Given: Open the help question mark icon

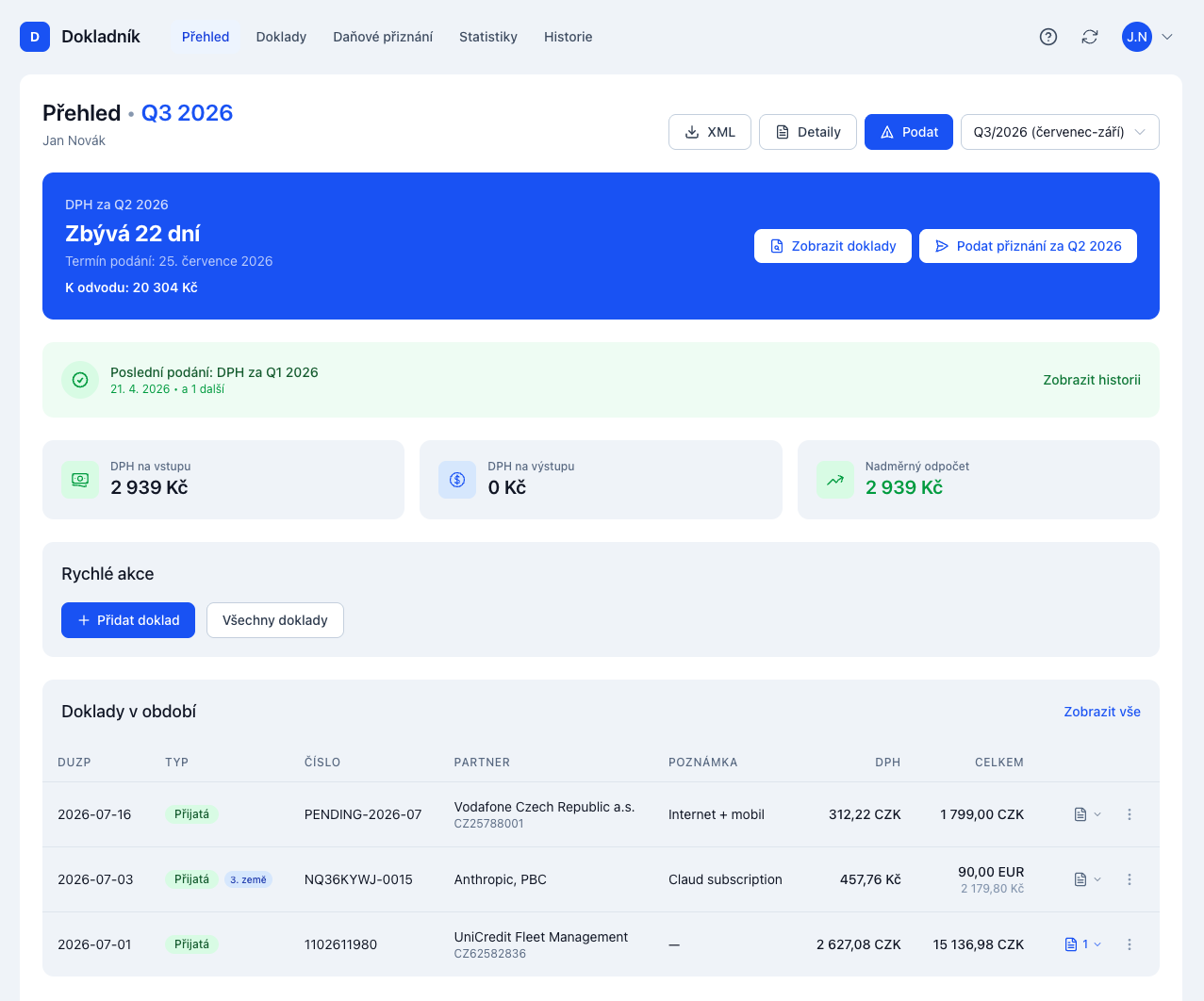Looking at the screenshot, I should tap(1048, 37).
